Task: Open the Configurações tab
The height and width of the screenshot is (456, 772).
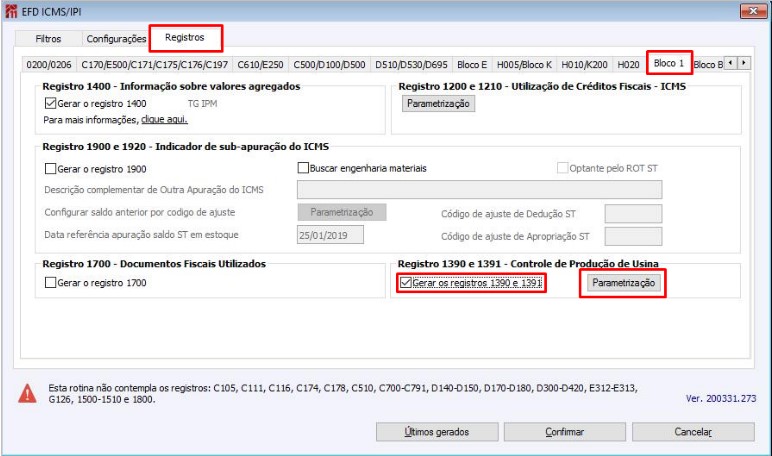Action: point(116,38)
